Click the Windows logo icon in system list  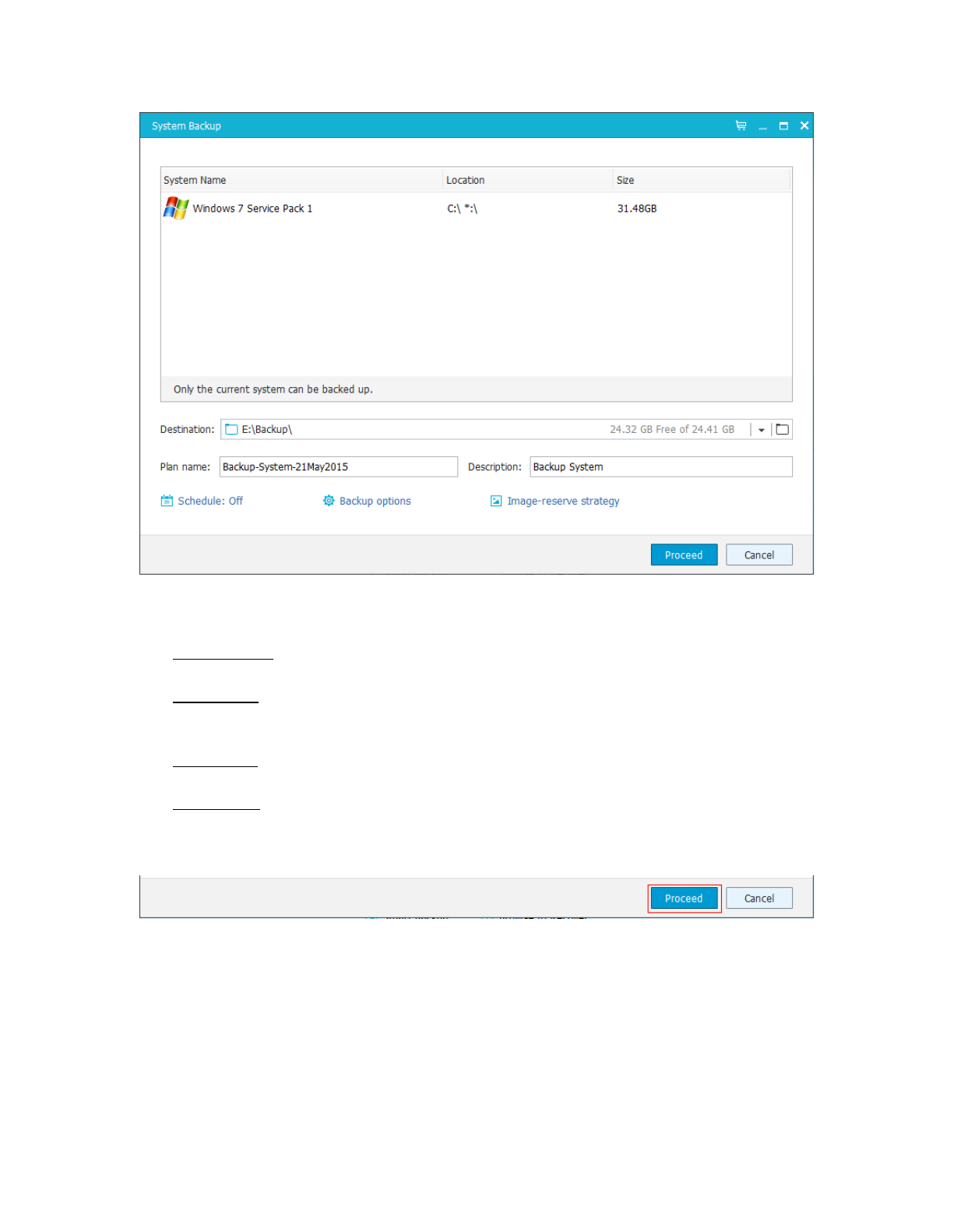(x=176, y=208)
